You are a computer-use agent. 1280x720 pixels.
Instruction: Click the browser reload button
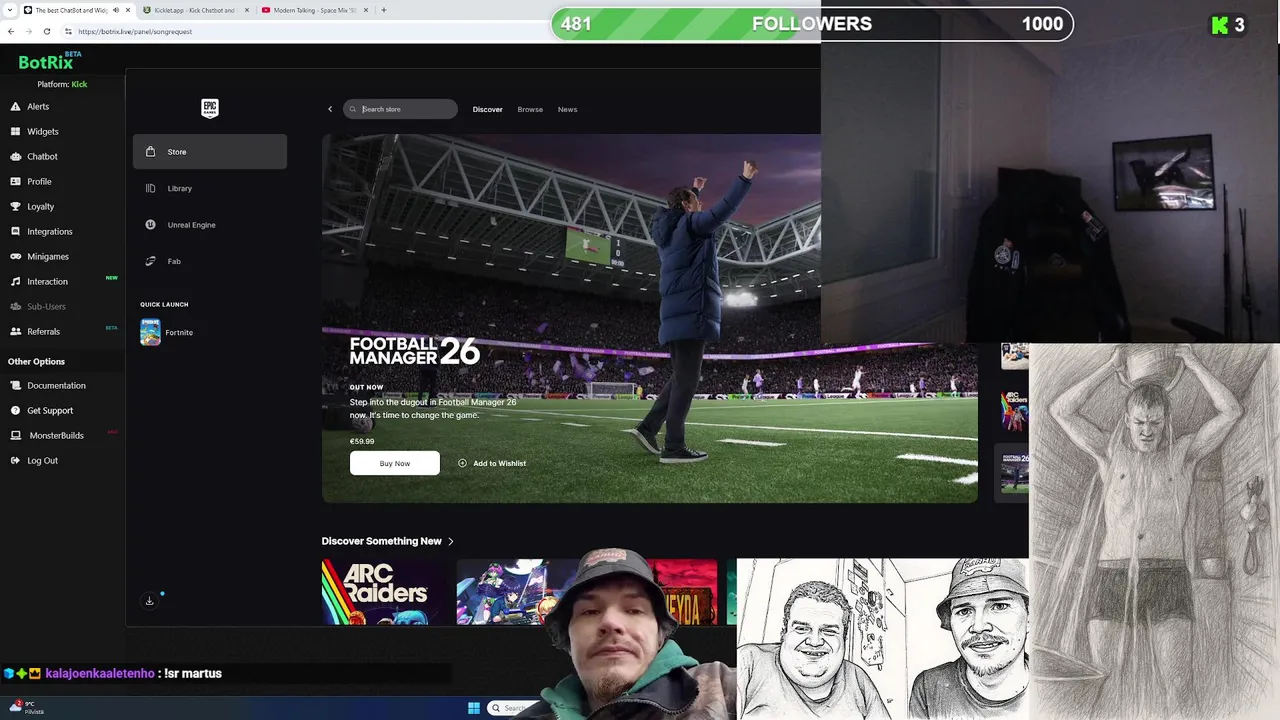tap(46, 31)
